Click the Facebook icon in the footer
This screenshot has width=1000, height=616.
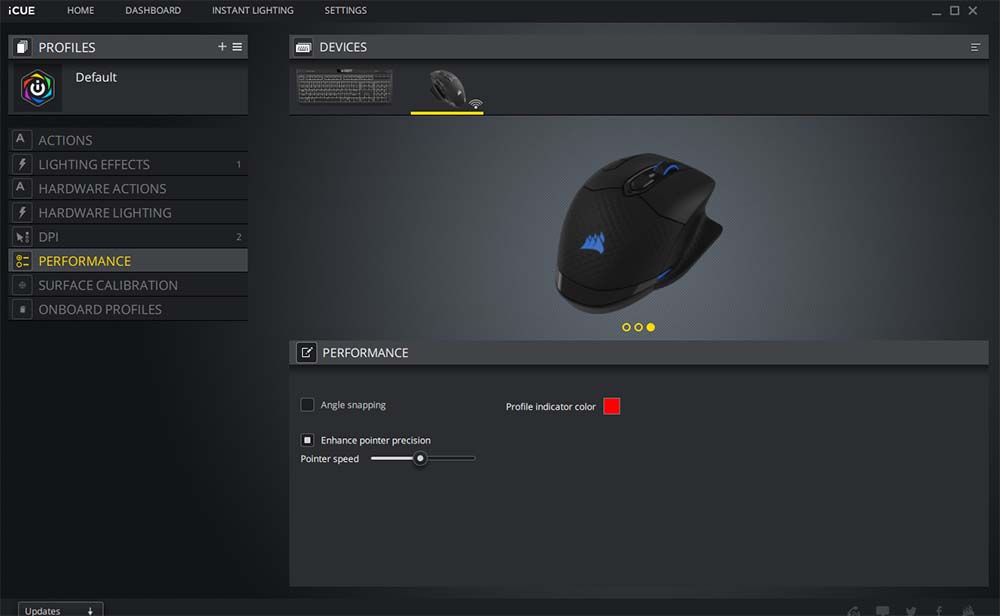coord(939,610)
